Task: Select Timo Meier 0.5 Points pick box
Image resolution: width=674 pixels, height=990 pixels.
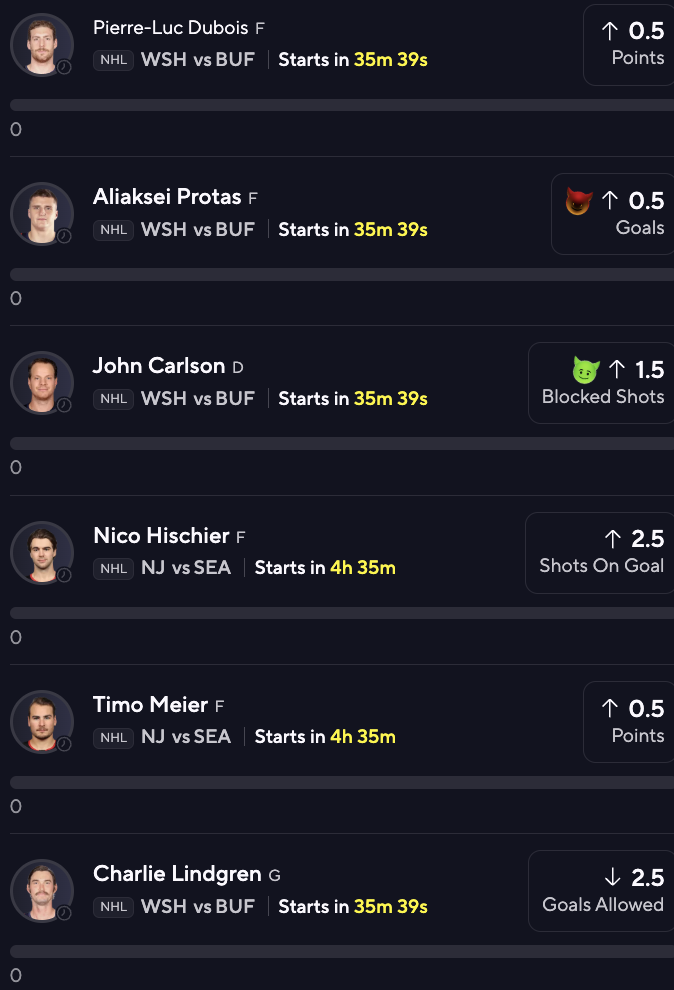Action: pyautogui.click(x=629, y=722)
